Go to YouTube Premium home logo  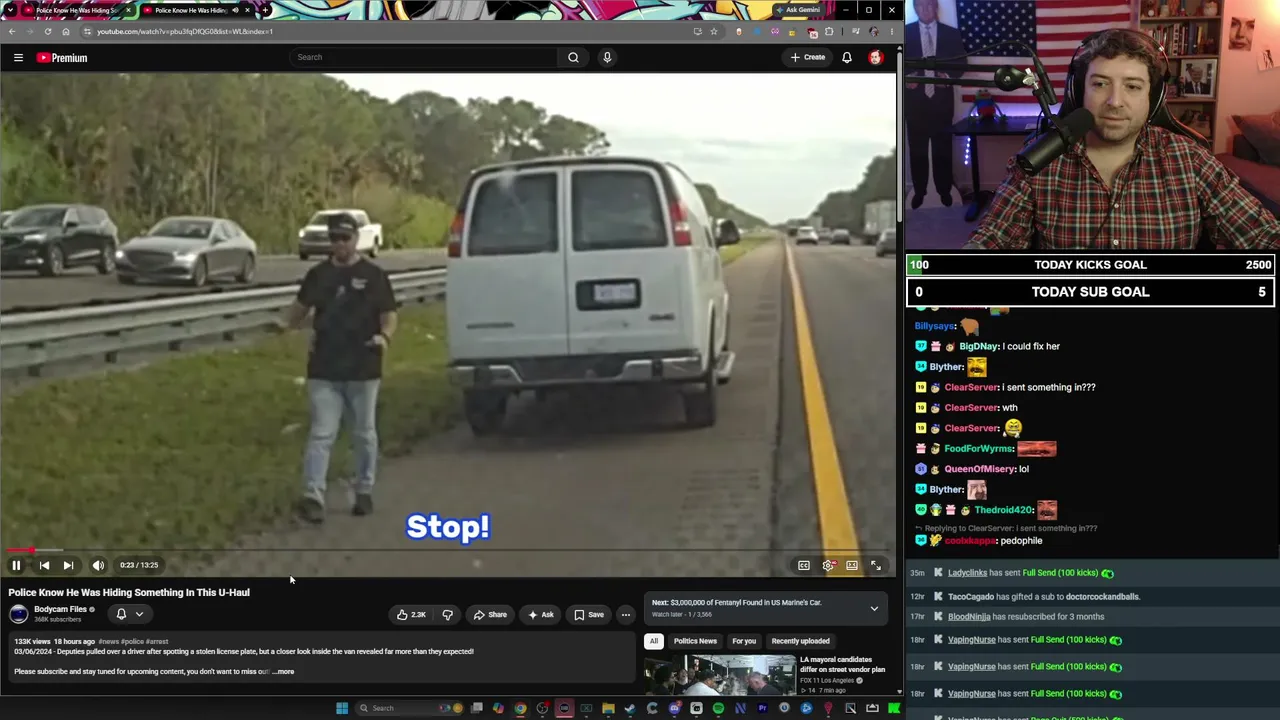click(x=62, y=58)
